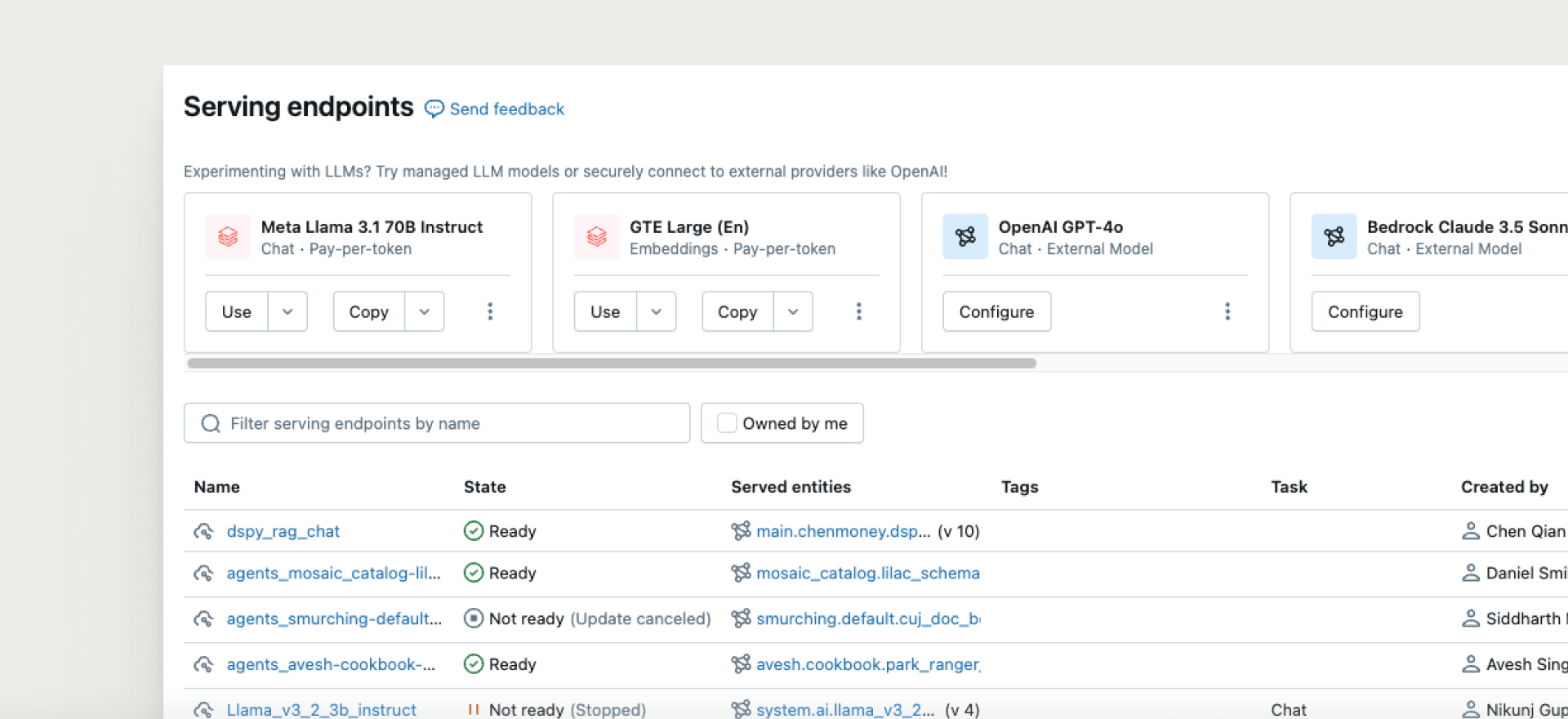Expand the Use dropdown on GTE Large card
Viewport: 1568px width, 719px height.
point(656,311)
